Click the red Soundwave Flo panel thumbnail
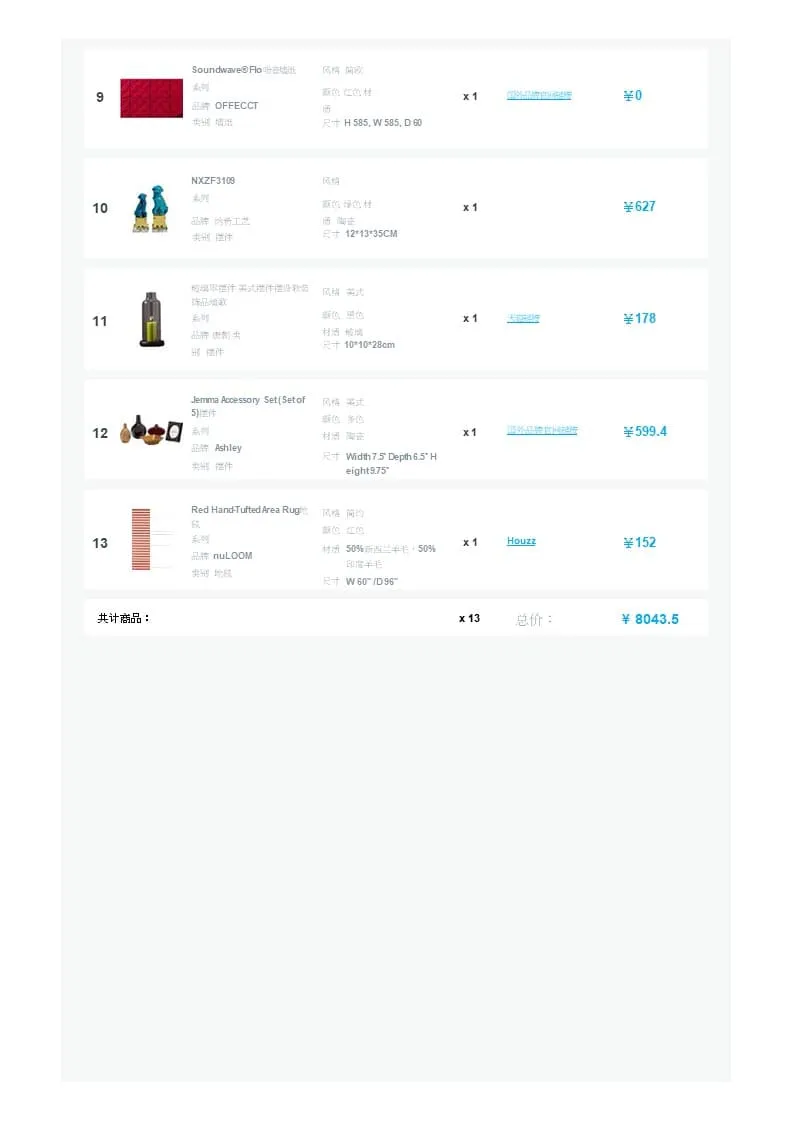 click(151, 98)
